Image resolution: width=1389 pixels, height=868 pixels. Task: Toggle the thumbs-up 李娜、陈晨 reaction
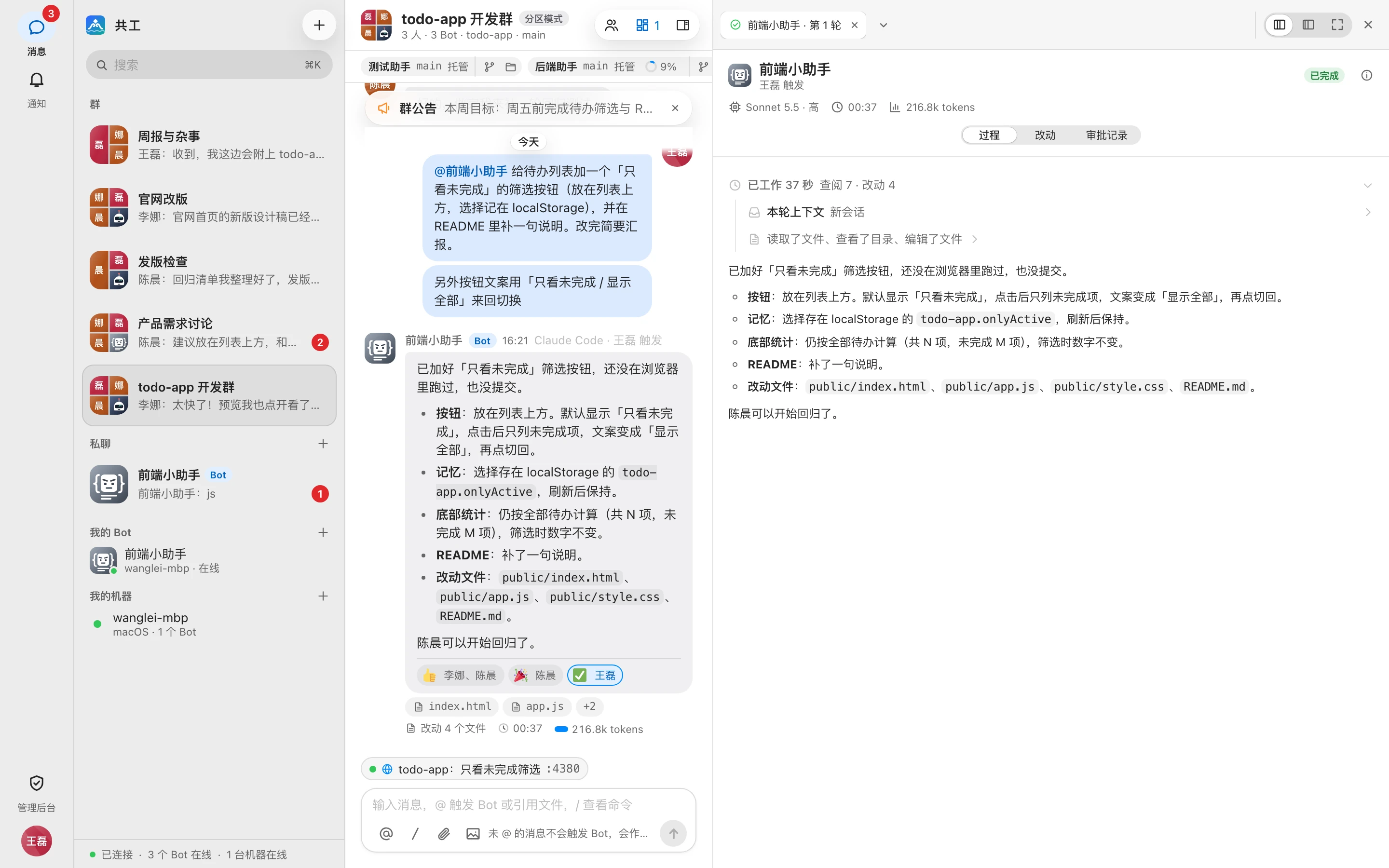(460, 675)
